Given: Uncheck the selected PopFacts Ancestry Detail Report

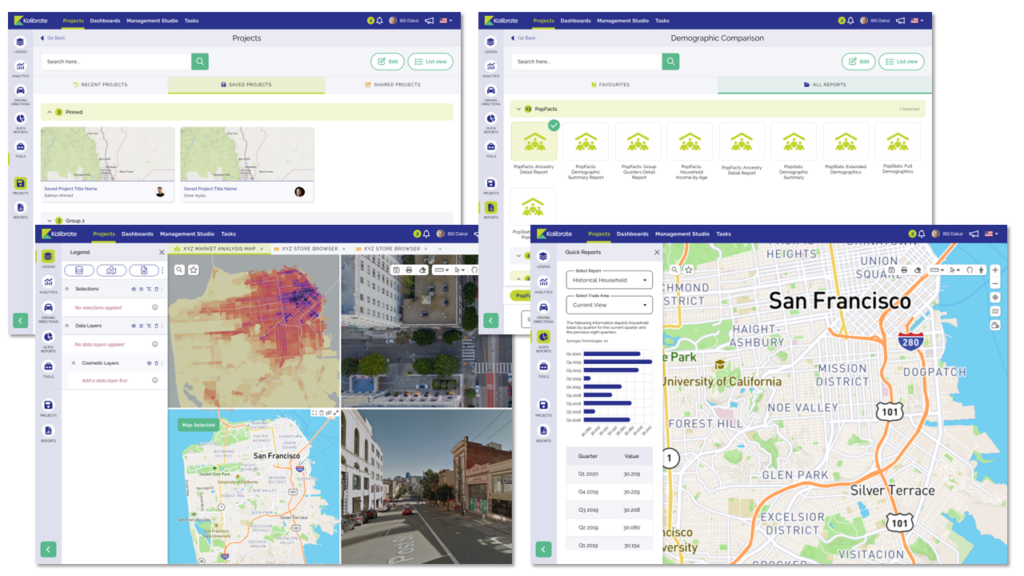Looking at the screenshot, I should coord(553,126).
